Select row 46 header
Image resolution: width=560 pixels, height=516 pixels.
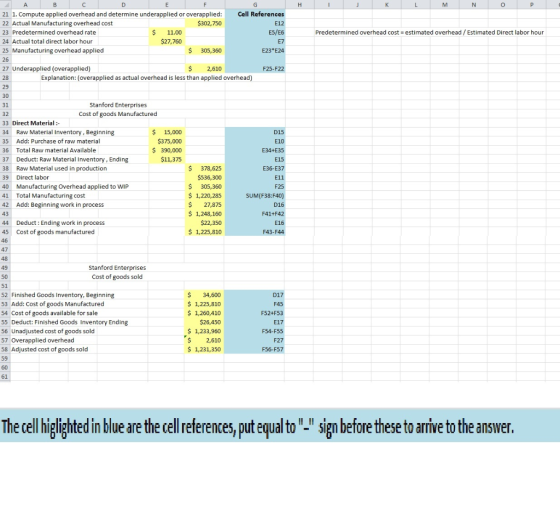(5, 241)
